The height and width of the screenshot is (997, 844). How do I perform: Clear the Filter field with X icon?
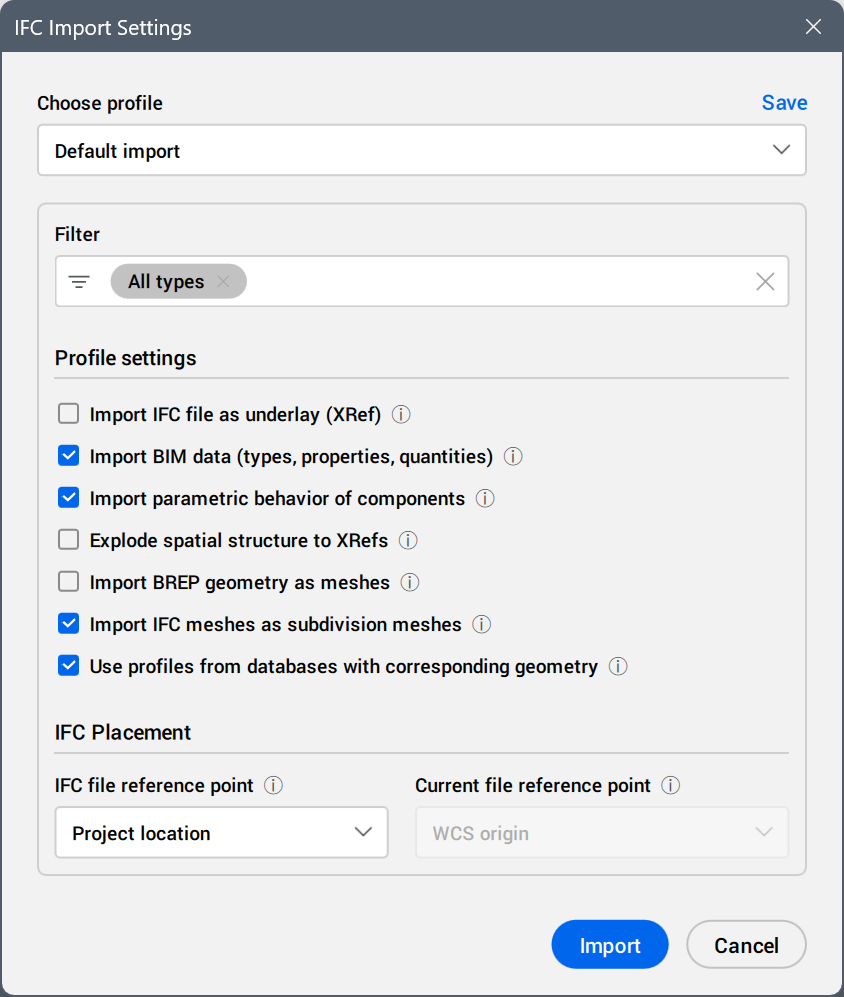click(x=765, y=282)
